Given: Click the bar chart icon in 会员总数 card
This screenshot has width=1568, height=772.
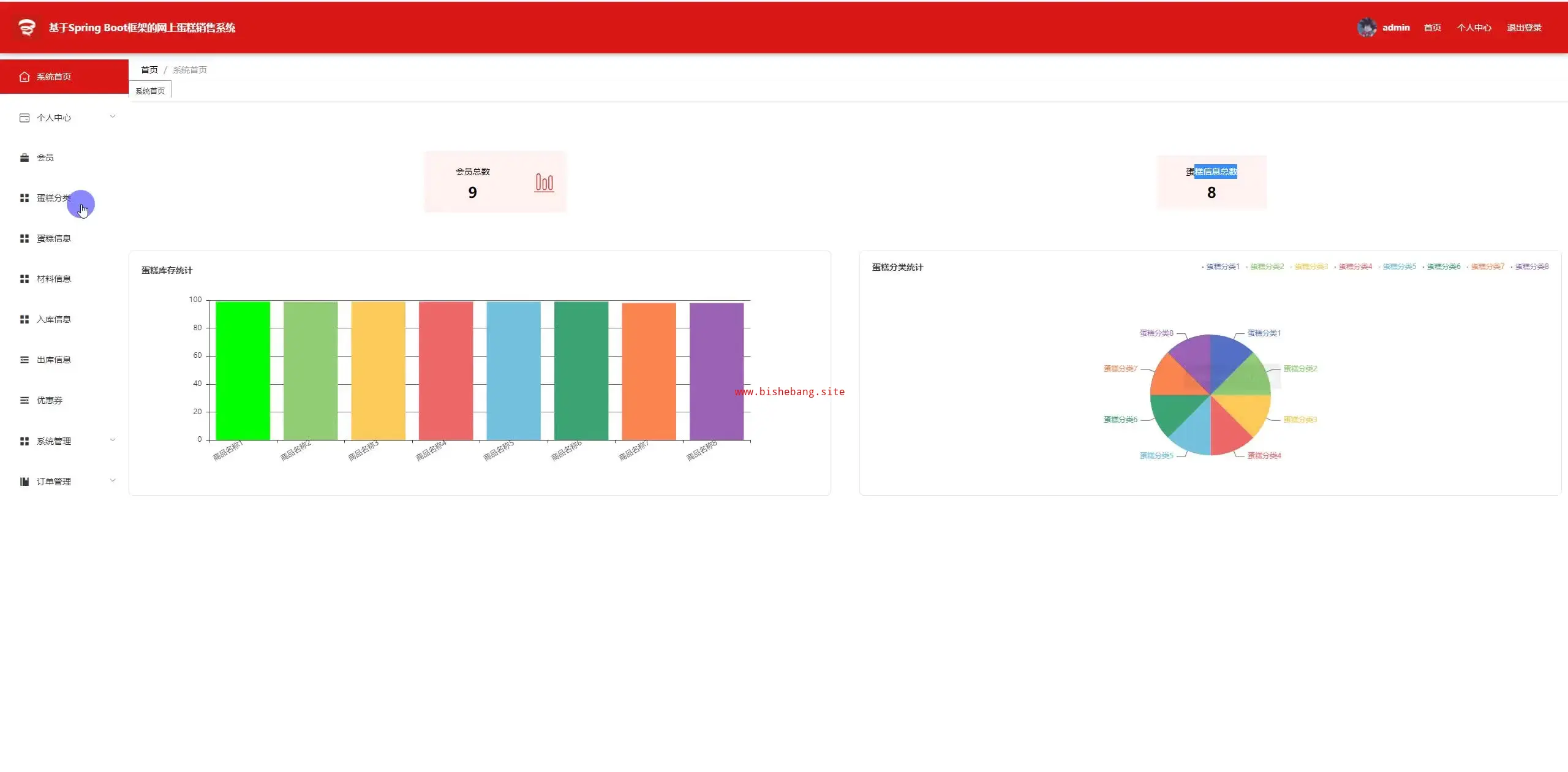Looking at the screenshot, I should click(x=544, y=183).
